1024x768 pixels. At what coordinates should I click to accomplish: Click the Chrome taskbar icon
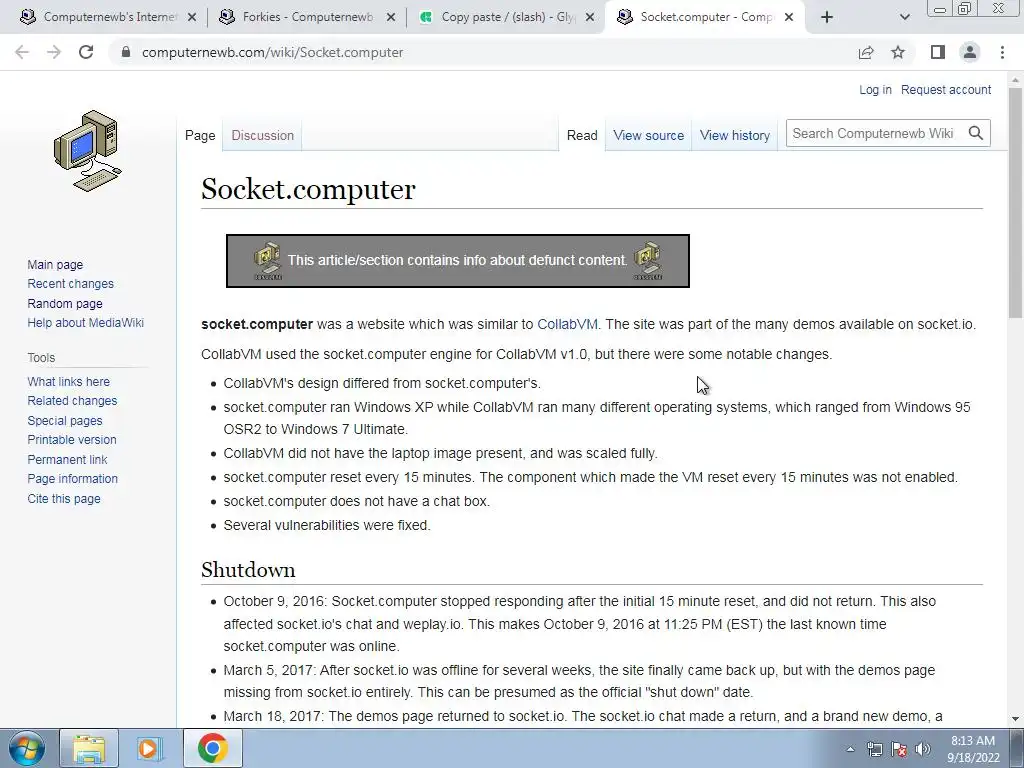point(212,748)
